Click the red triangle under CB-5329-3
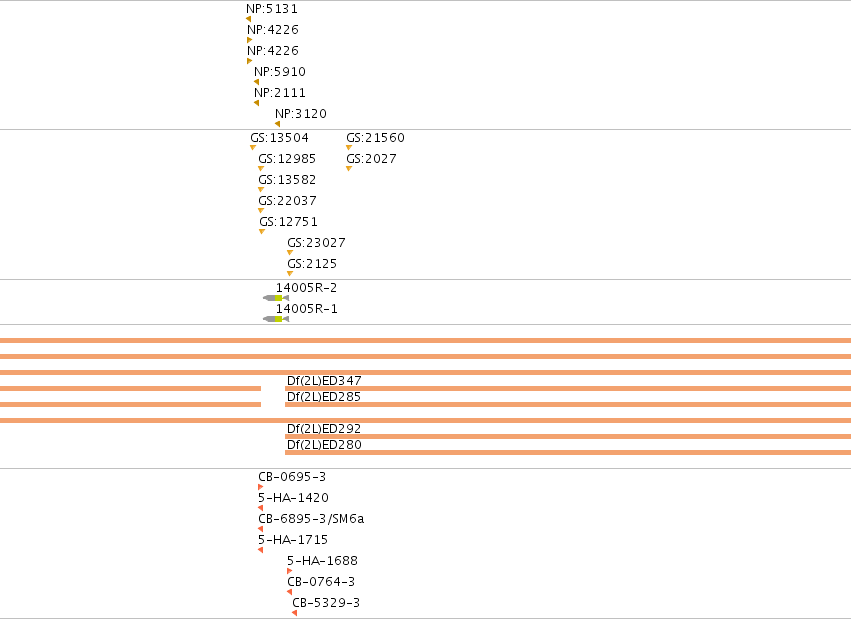Screen dimensions: 851x619 click(x=294, y=613)
